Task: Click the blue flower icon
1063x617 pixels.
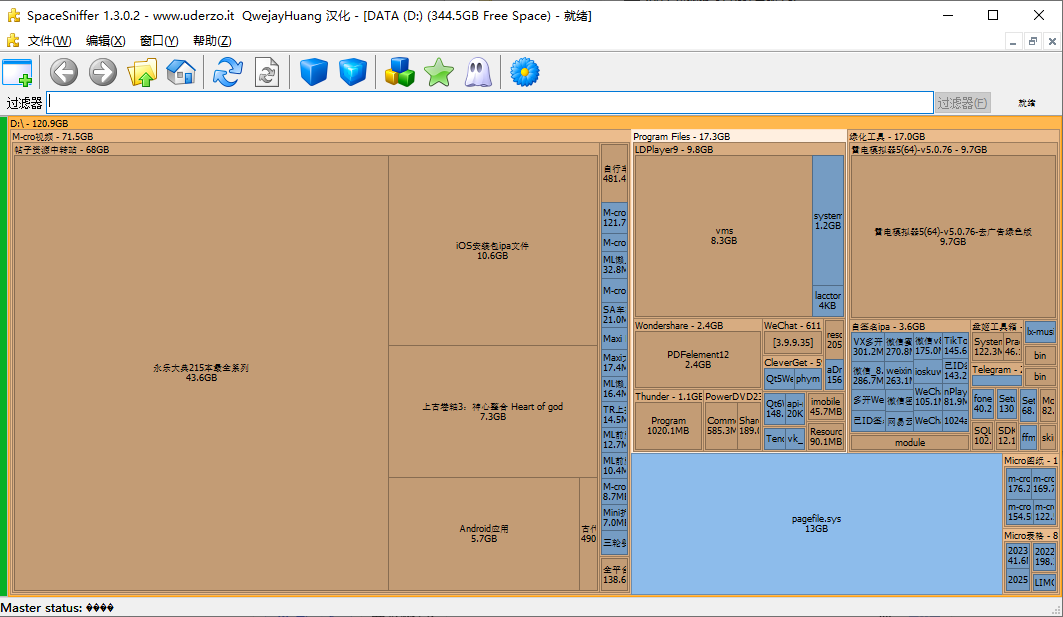Action: pos(525,72)
